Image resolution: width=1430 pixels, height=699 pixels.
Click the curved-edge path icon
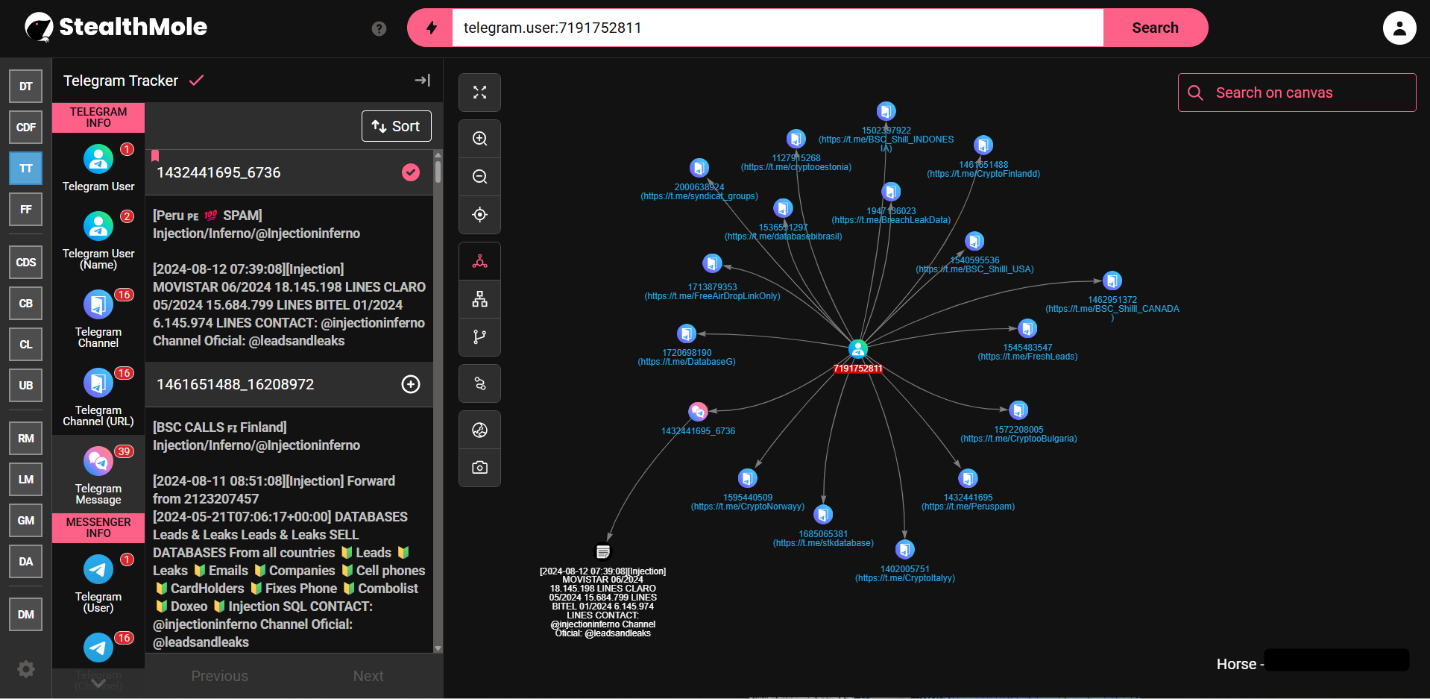point(480,383)
